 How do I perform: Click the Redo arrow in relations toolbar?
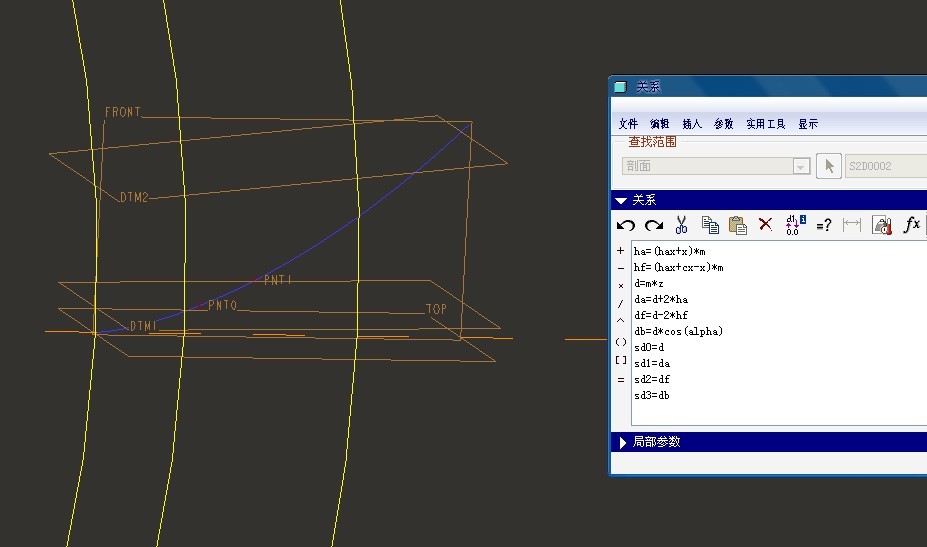[x=654, y=225]
